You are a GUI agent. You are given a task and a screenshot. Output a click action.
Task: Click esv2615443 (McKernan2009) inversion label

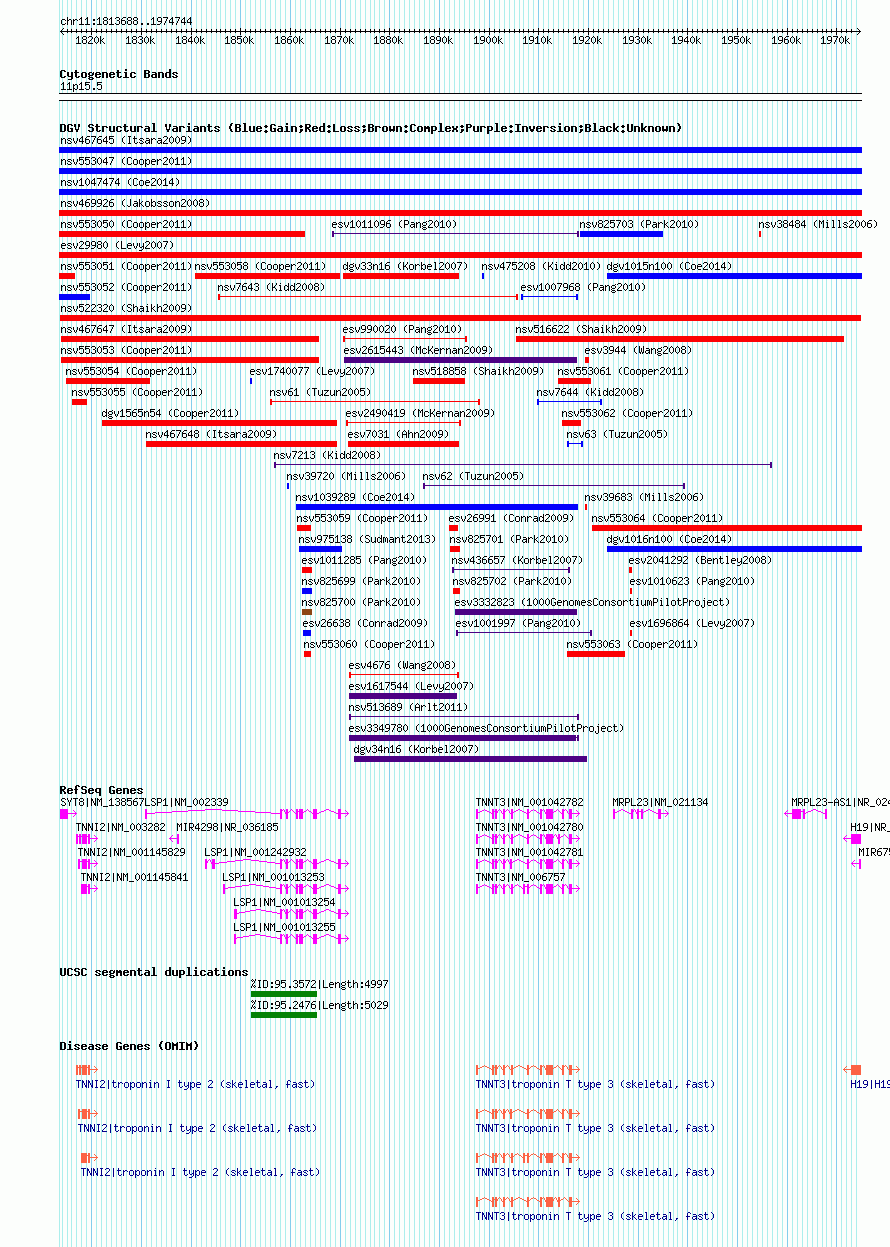418,350
